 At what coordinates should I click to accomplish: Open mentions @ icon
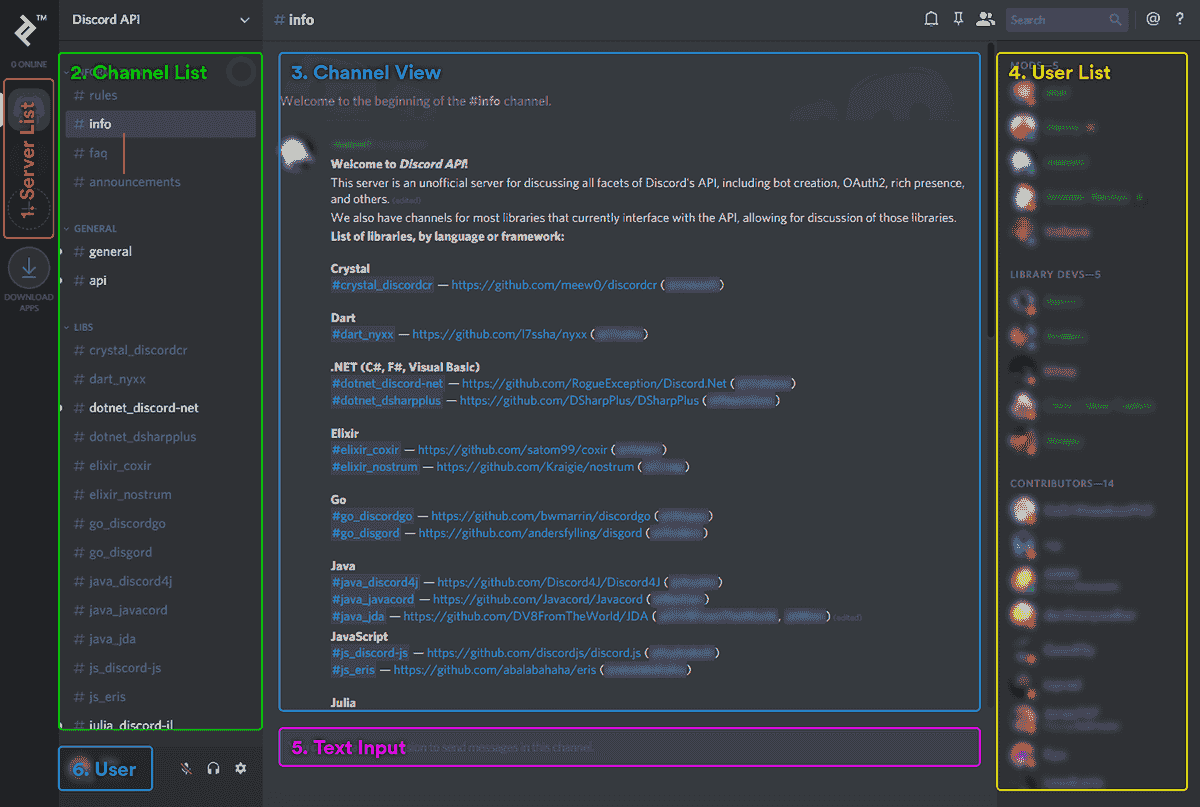1153,19
